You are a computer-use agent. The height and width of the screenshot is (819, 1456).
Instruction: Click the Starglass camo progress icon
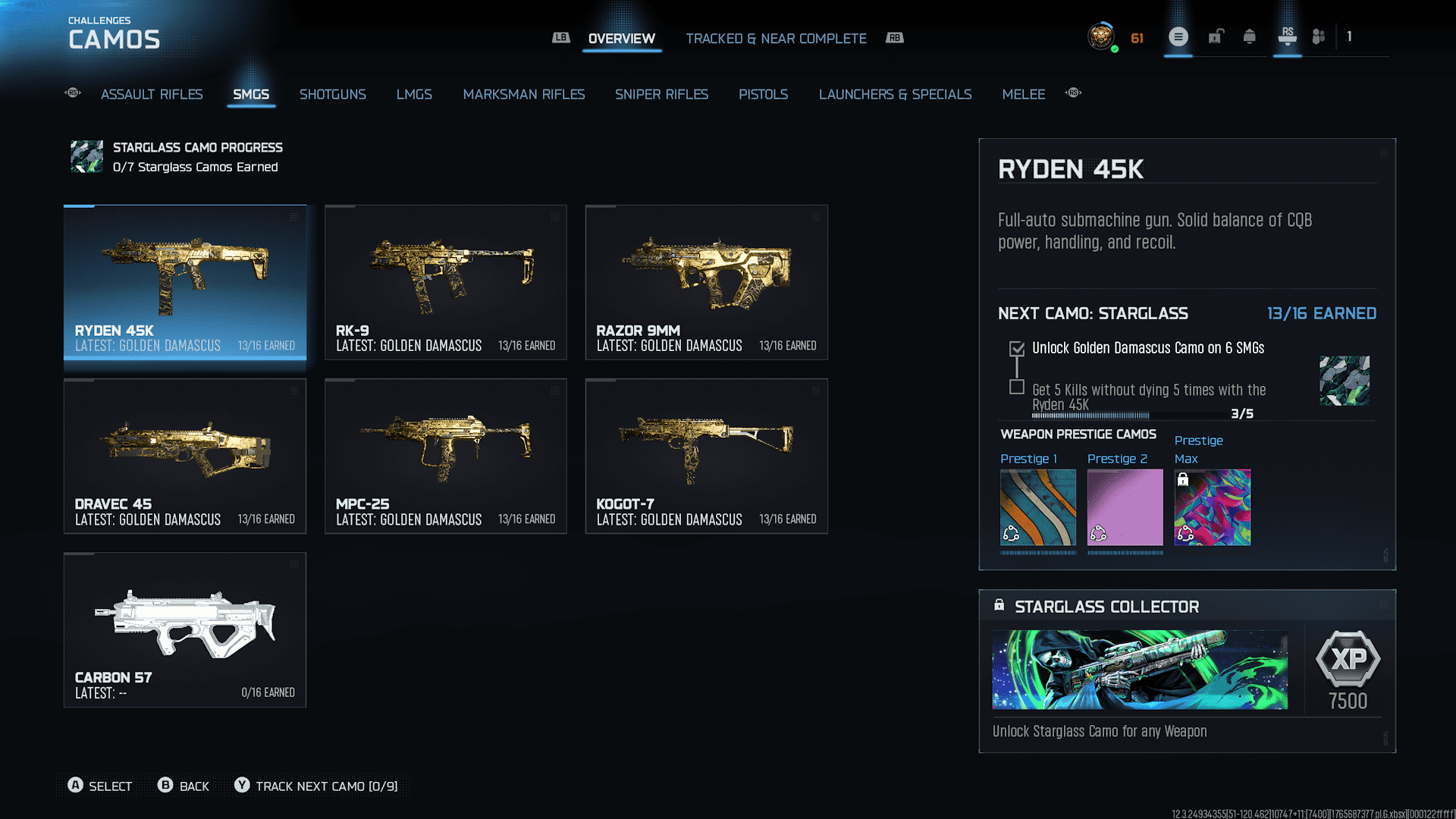click(86, 157)
